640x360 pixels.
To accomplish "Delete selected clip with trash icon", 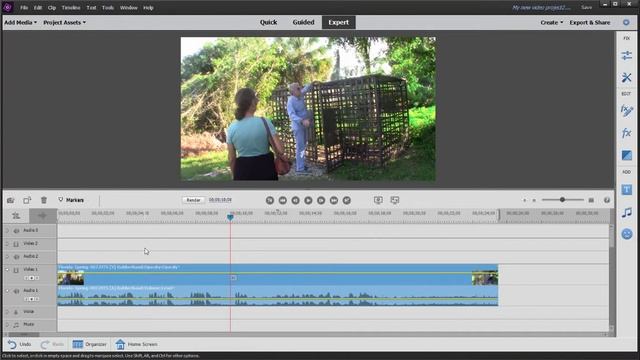I will point(44,200).
